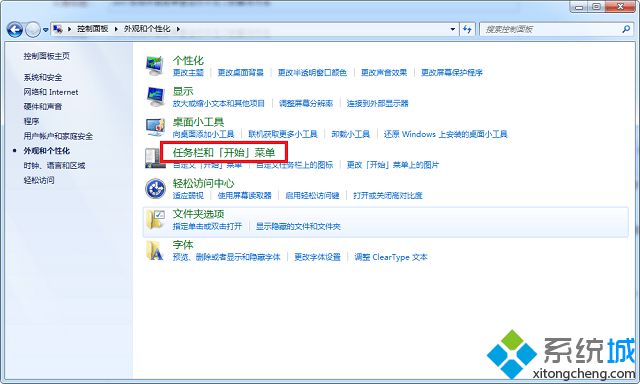Click the Control Panel icon in address bar
This screenshot has width=640, height=384.
(x=58, y=29)
